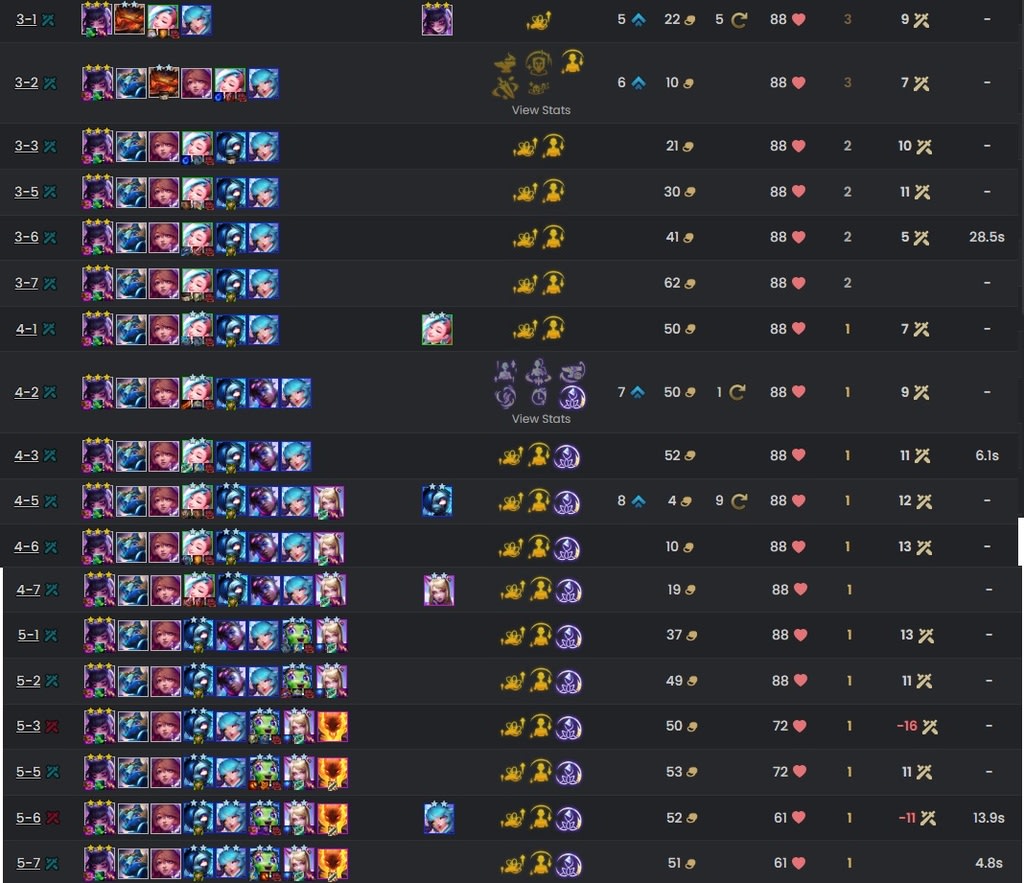Click the crossed swords icon in row 5-3
The width and height of the screenshot is (1024, 883).
pyautogui.click(x=929, y=727)
